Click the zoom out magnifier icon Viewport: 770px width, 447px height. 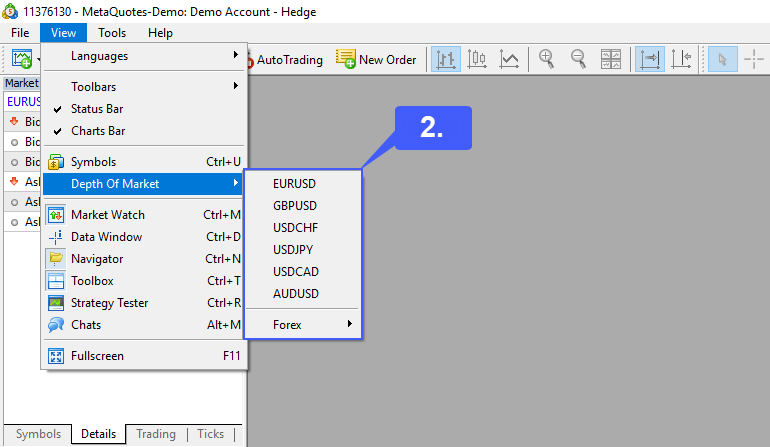click(578, 59)
